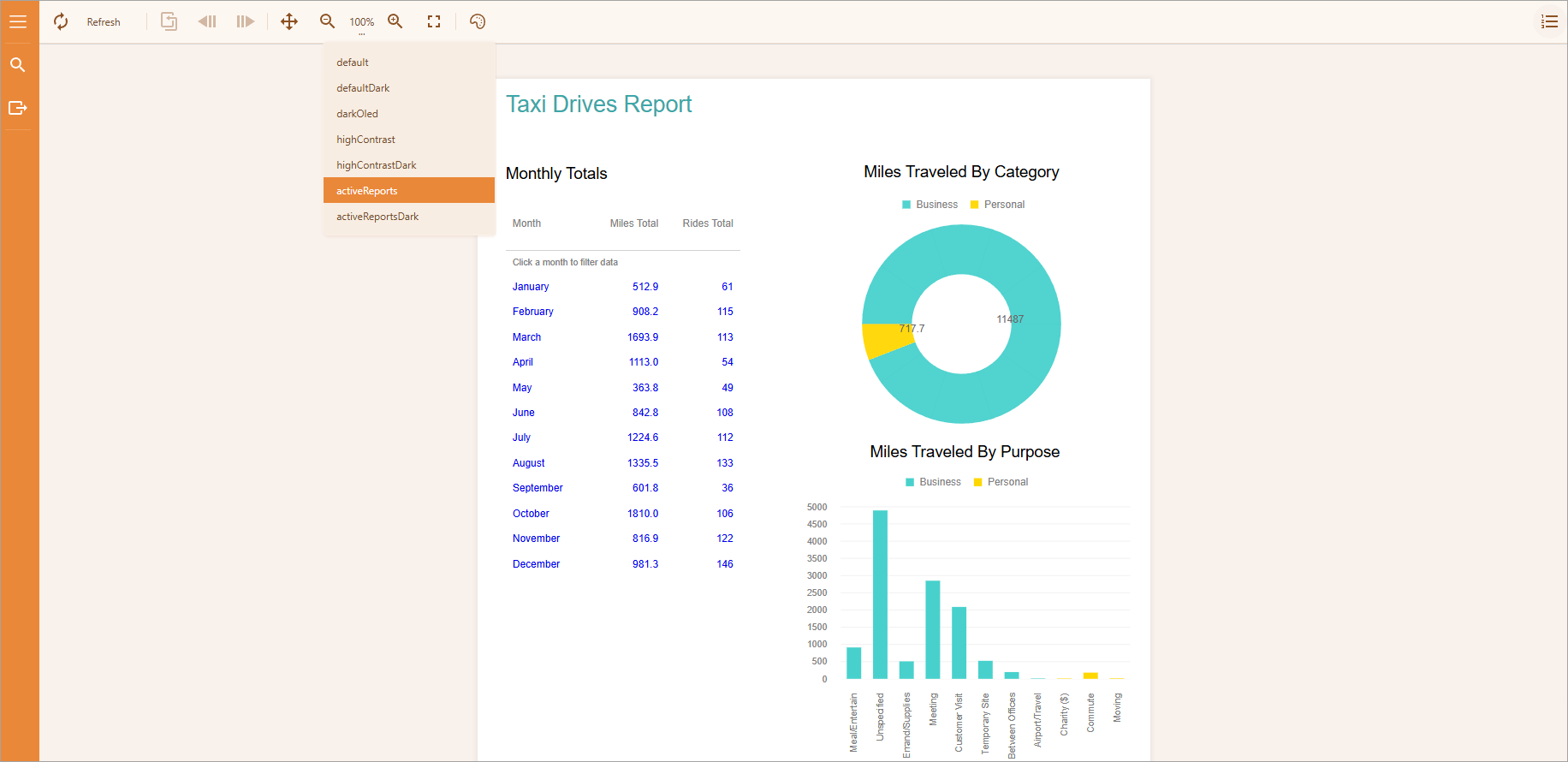Click the Unspecified bar in Purpose chart
Screen dimensions: 1568x762
click(x=880, y=594)
